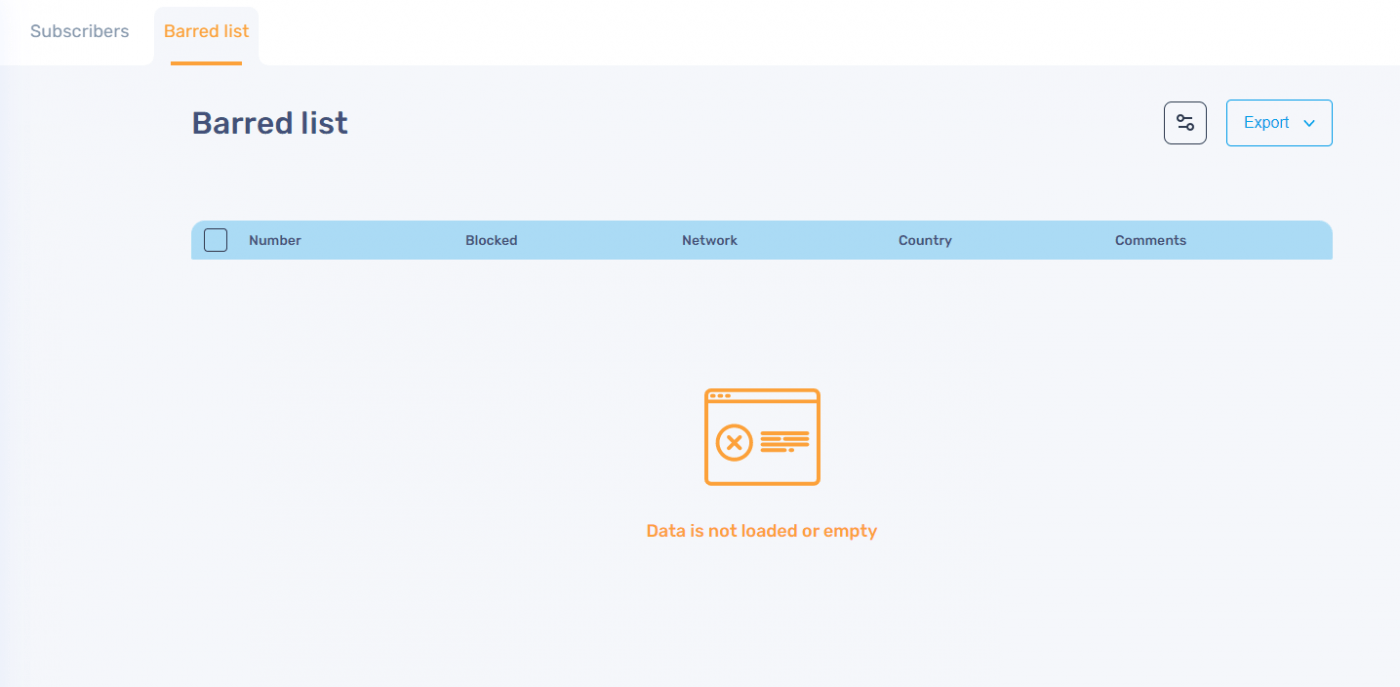Screen dimensions: 1400x687
Task: Click the "Barred list" page heading
Action: coord(270,123)
